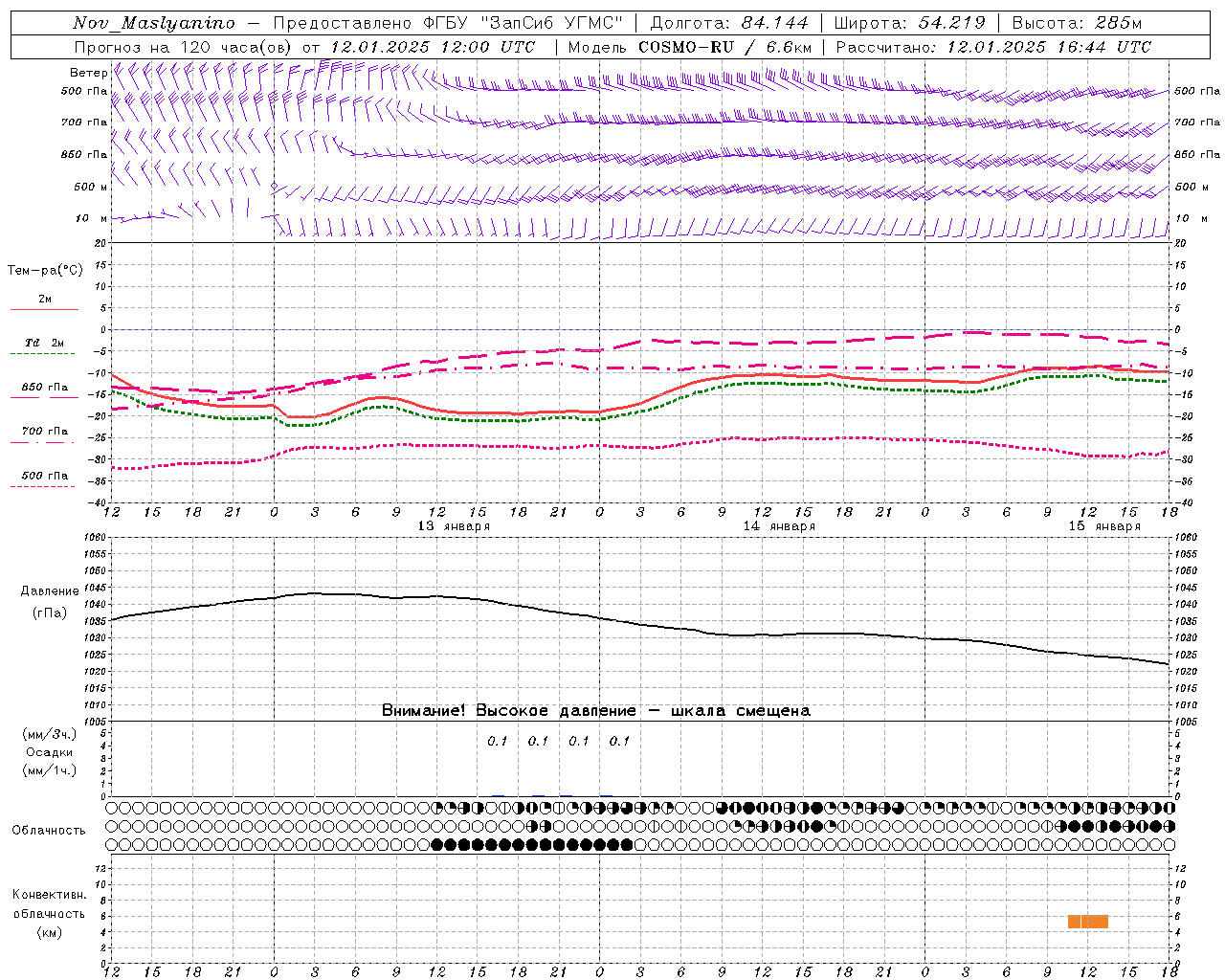Image resolution: width=1225 pixels, height=980 pixels.
Task: Click the 14 января date label
Action: [779, 526]
